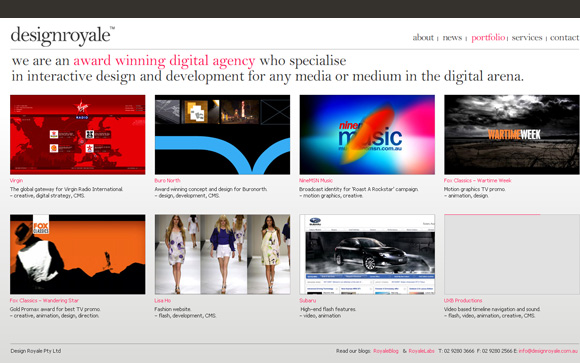The width and height of the screenshot is (580, 363).
Task: Click the 'award winning digital agency' headline text
Action: [x=164, y=61]
